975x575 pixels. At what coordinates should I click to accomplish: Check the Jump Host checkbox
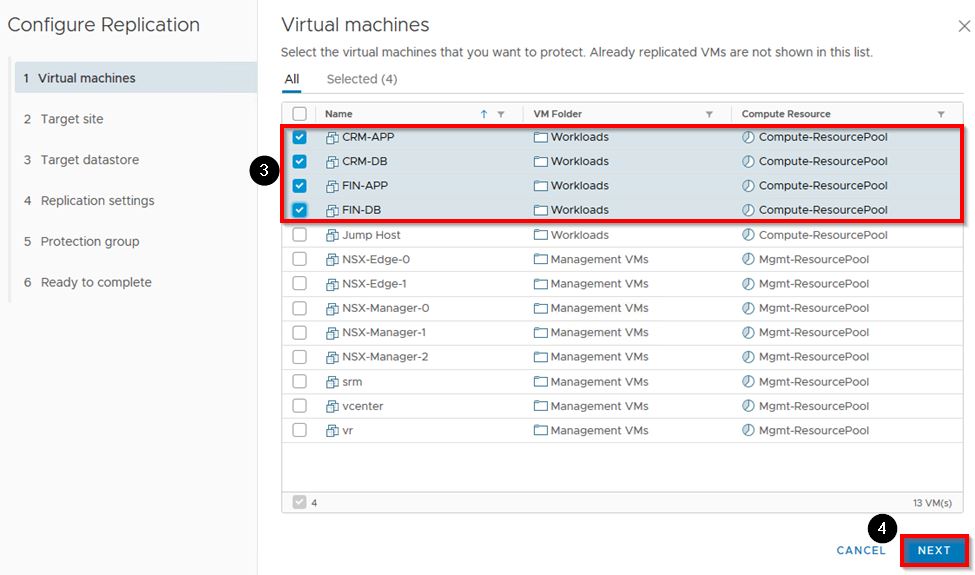(300, 235)
